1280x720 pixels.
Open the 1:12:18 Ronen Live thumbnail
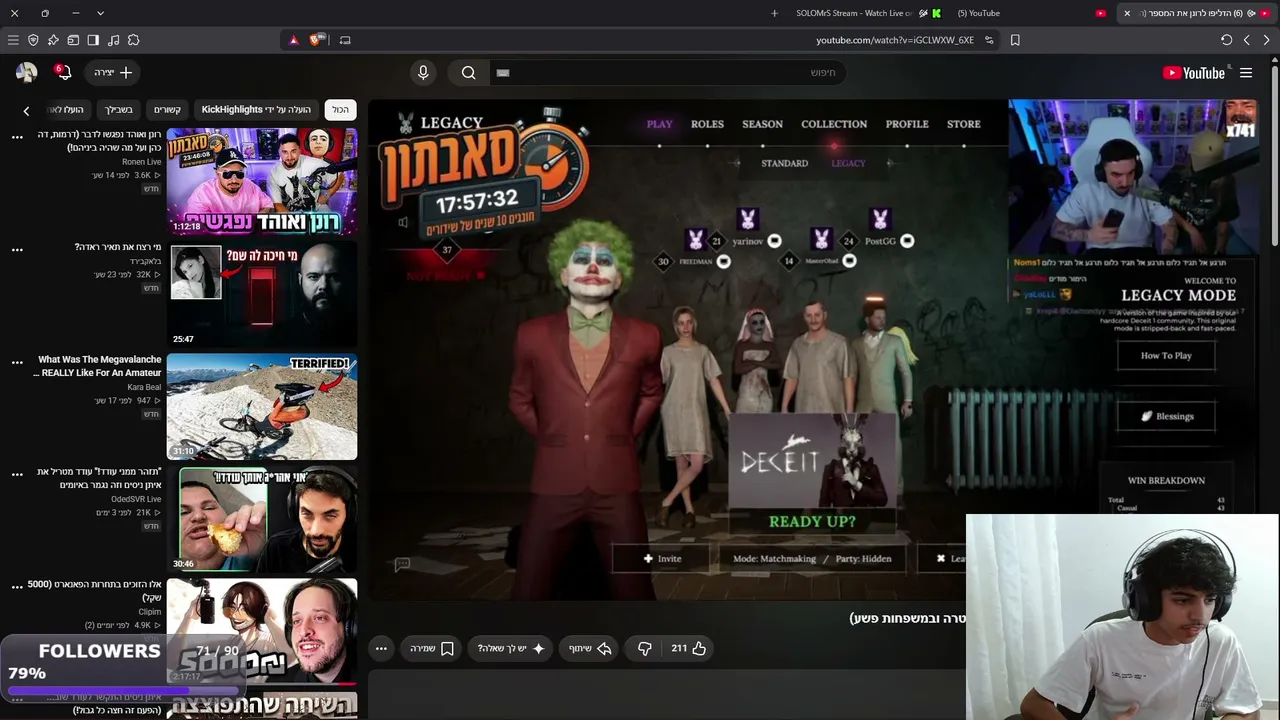(262, 181)
